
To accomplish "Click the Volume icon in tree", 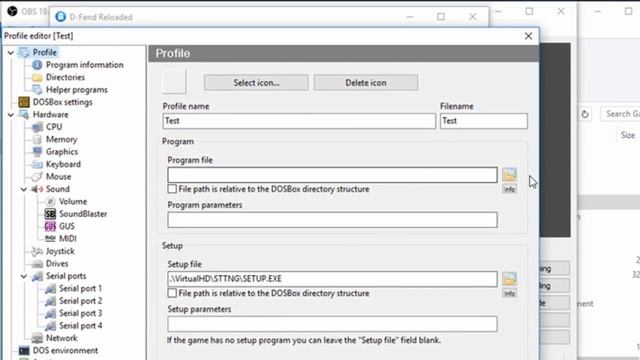I will click(x=50, y=201).
